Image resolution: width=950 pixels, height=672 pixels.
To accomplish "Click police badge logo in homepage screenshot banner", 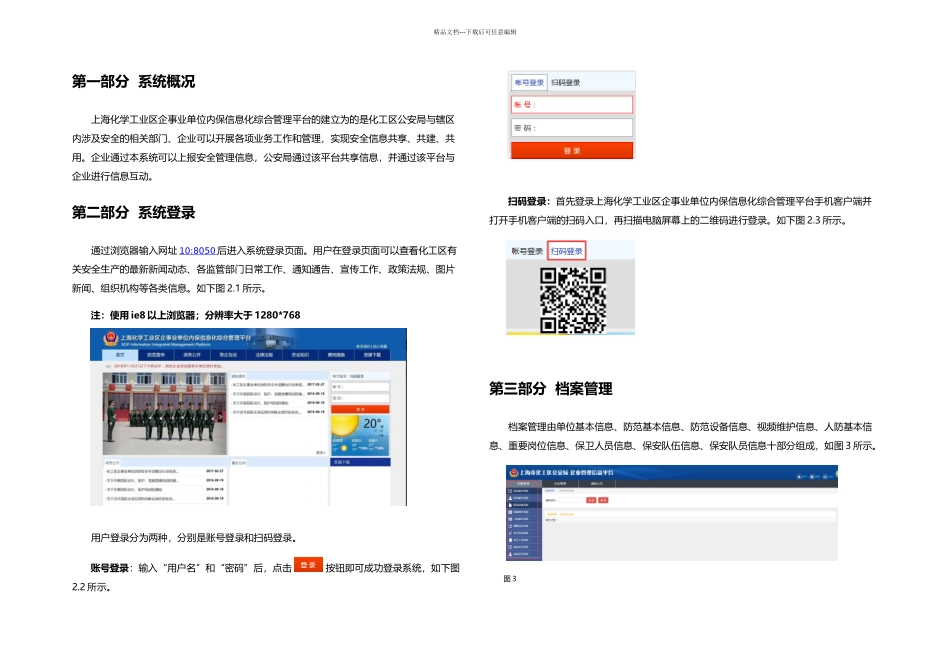I will click(x=110, y=338).
